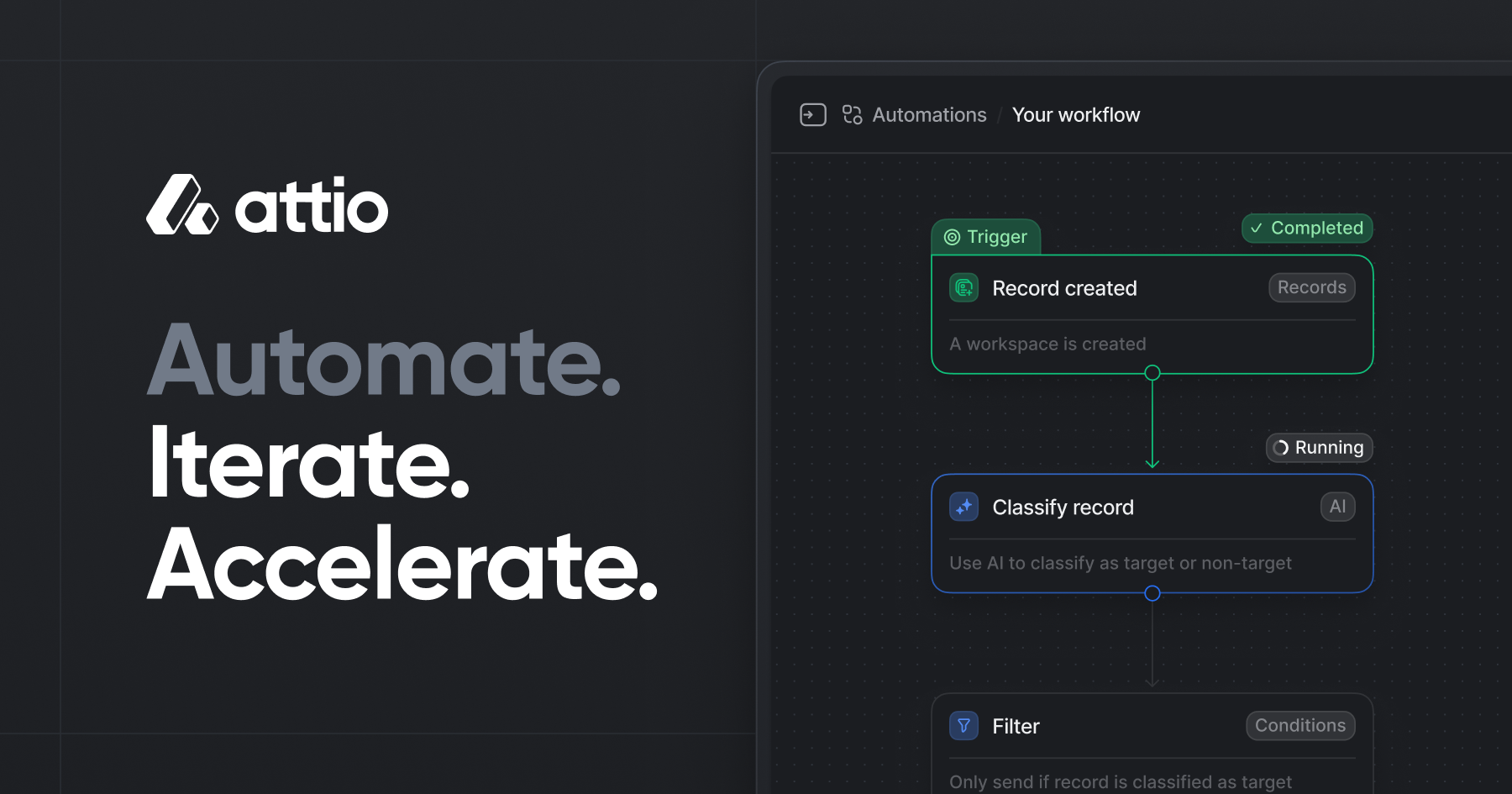Viewport: 1512px width, 794px height.
Task: Click the Filter funnel icon
Action: (964, 726)
